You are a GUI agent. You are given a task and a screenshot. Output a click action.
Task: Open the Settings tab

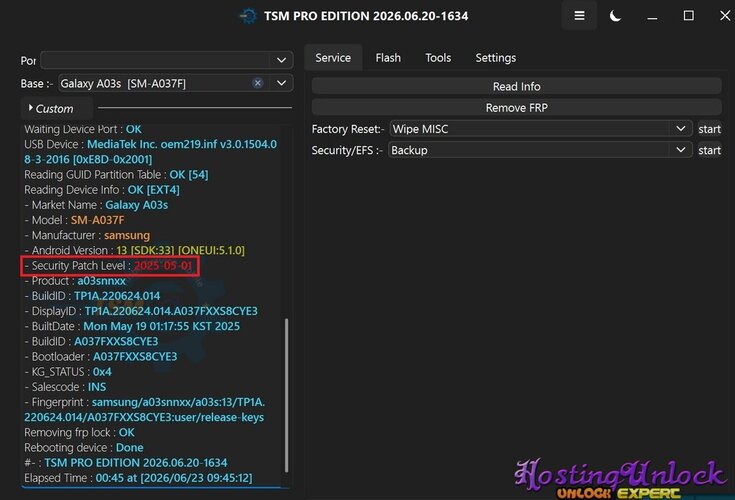tap(495, 58)
